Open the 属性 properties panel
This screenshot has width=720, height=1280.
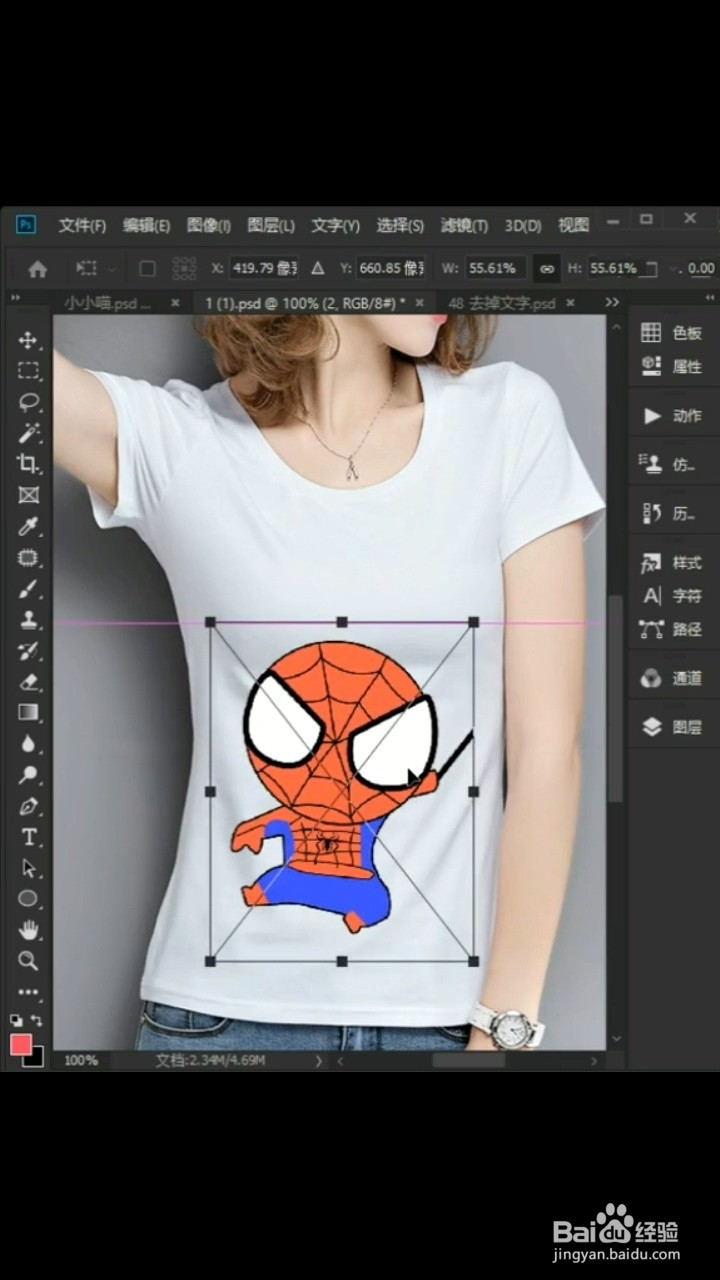pyautogui.click(x=671, y=366)
